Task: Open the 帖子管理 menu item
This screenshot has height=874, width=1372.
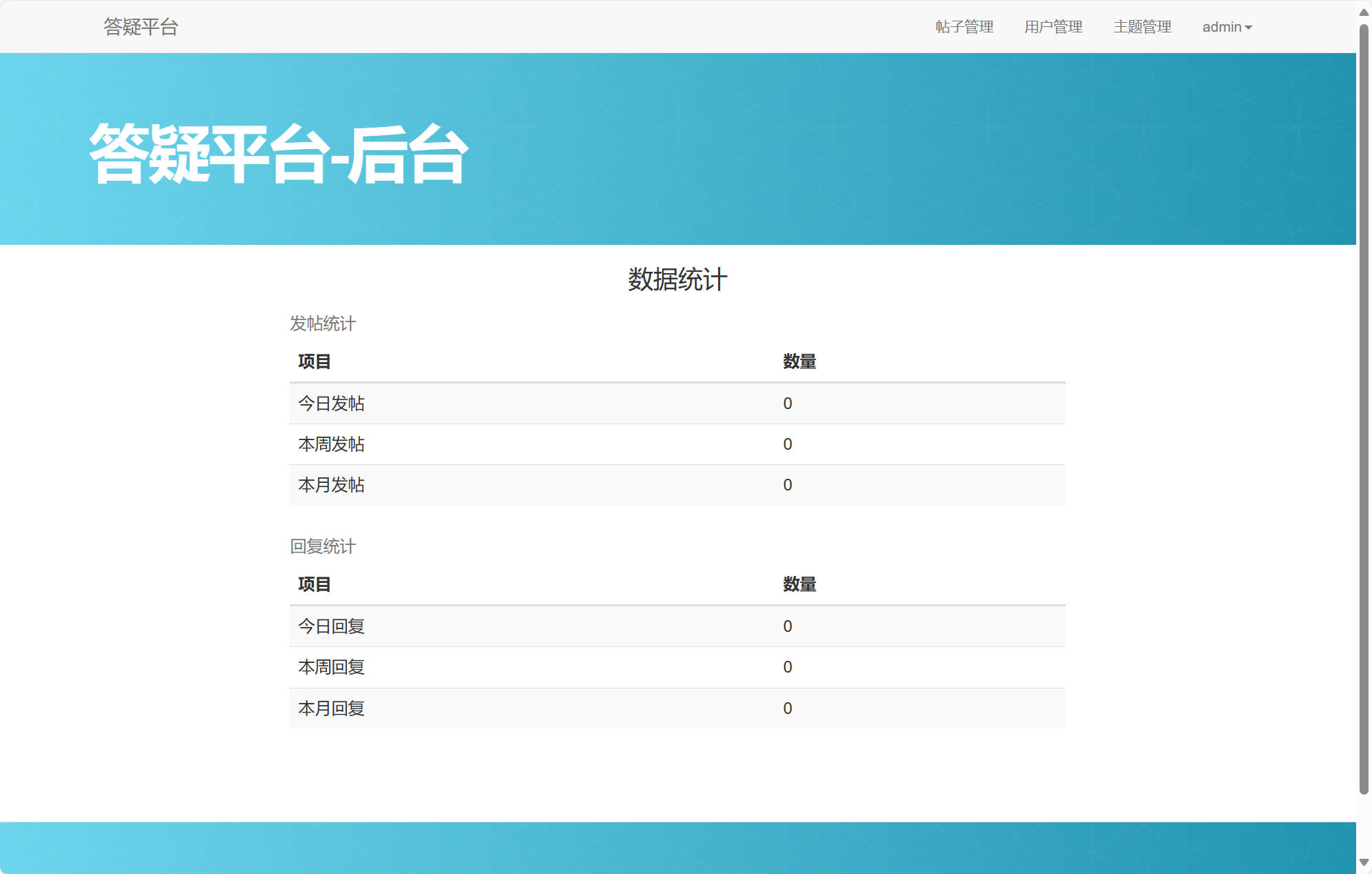Action: pos(964,27)
